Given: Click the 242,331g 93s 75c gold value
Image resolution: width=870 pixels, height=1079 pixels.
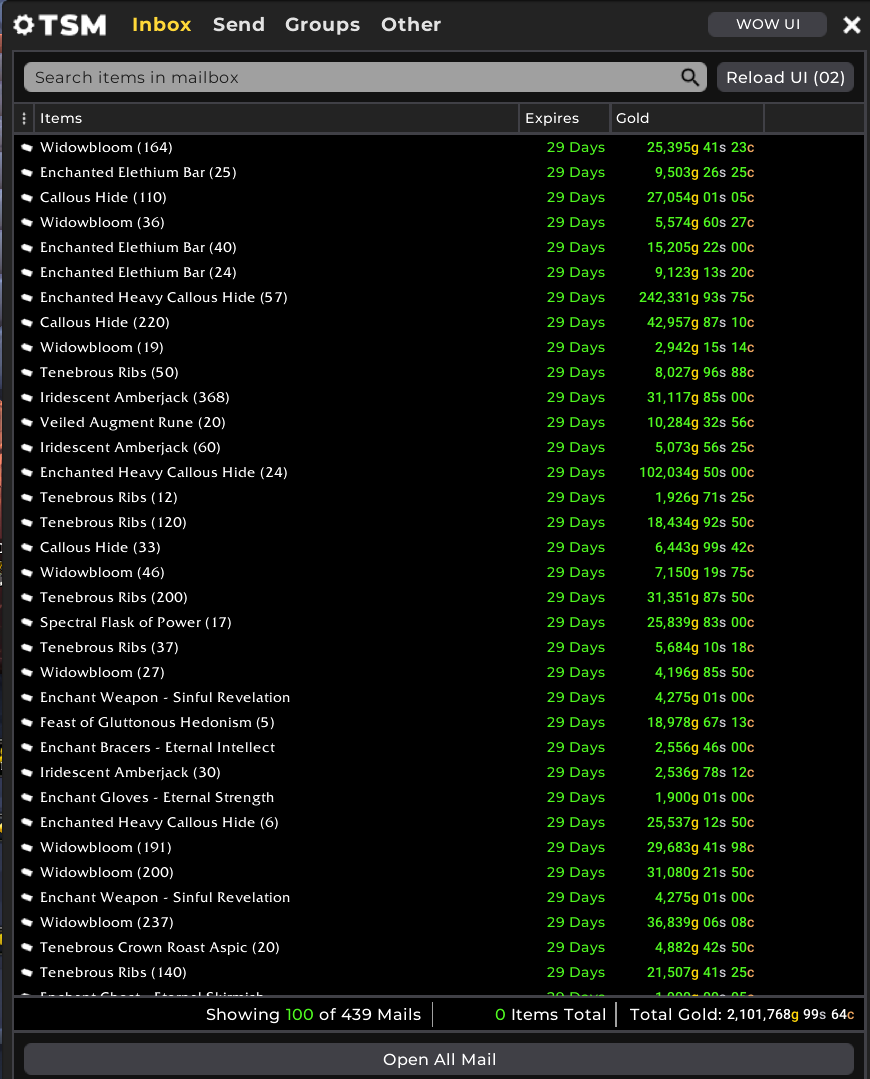Looking at the screenshot, I should (x=697, y=297).
